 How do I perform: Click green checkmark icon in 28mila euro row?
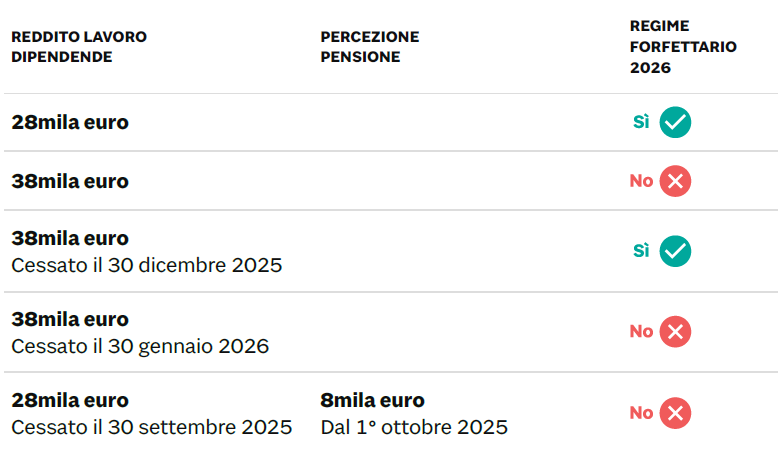[676, 122]
